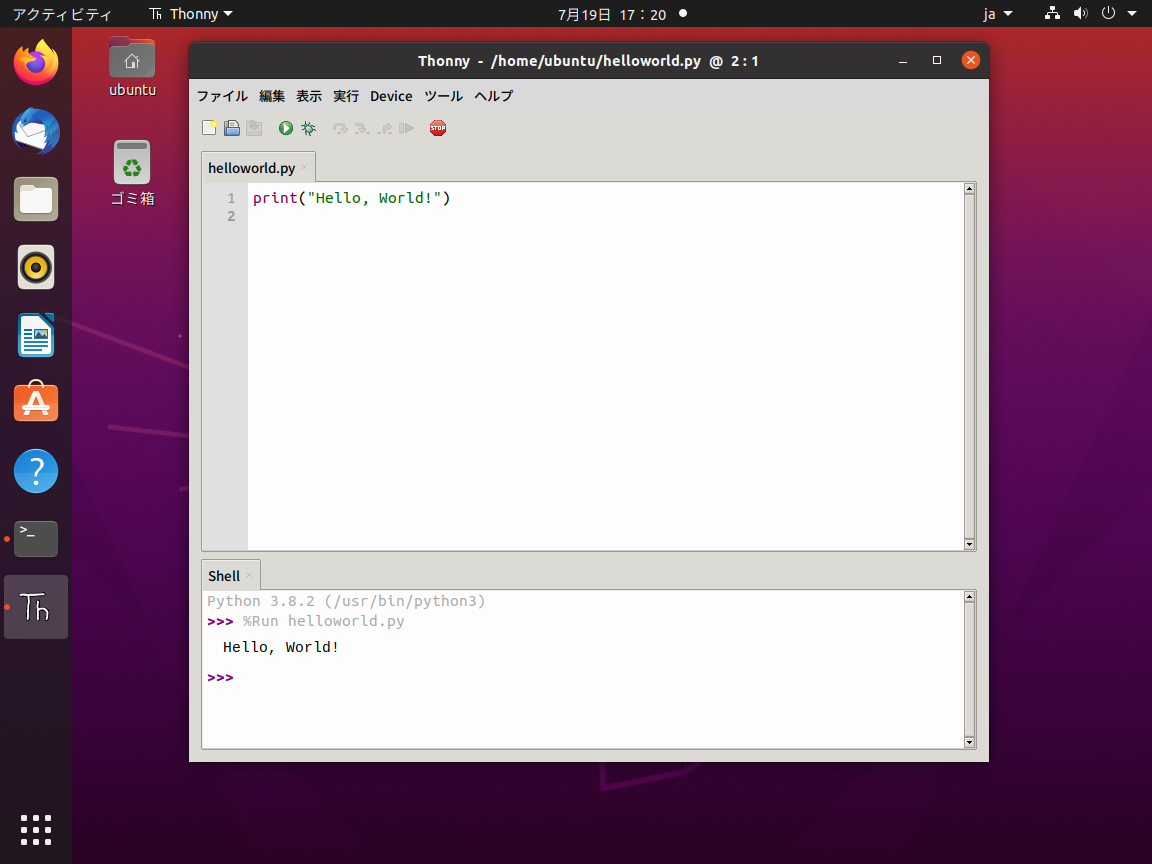Click the Shell scrollbar up arrow
The image size is (1152, 864).
coord(969,597)
